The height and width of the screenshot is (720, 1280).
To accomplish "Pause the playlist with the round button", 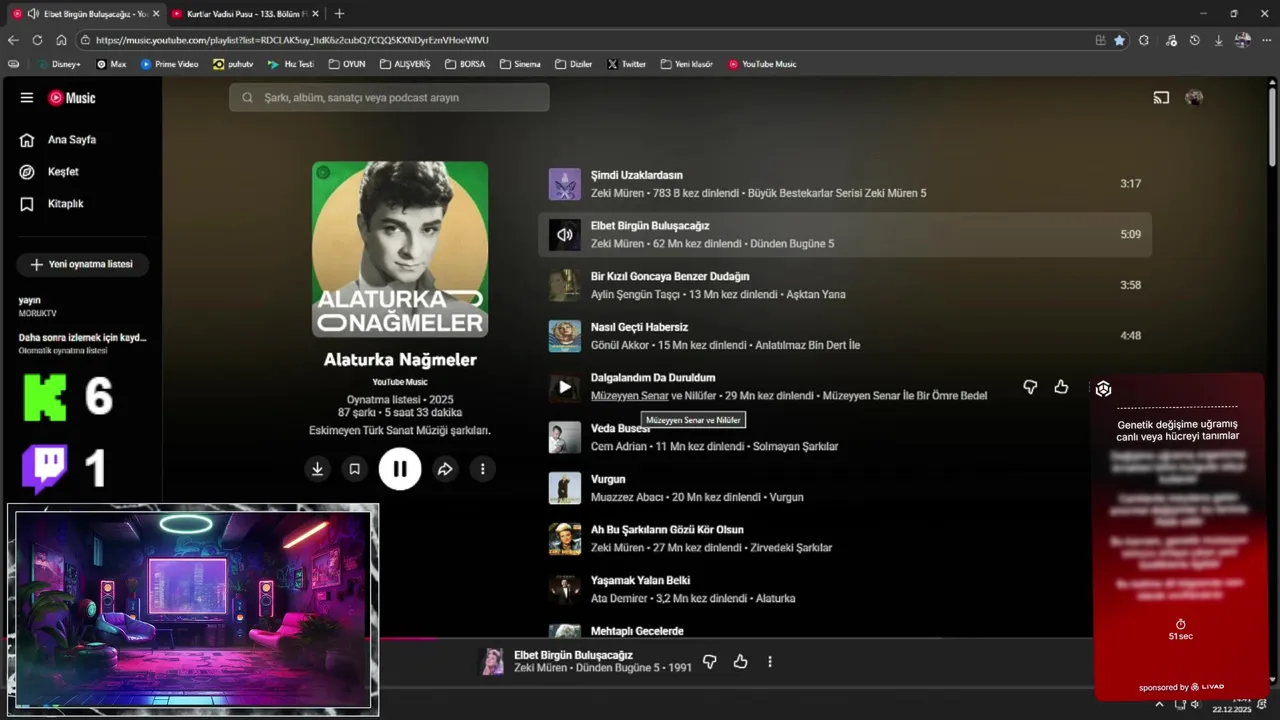I will coord(400,469).
